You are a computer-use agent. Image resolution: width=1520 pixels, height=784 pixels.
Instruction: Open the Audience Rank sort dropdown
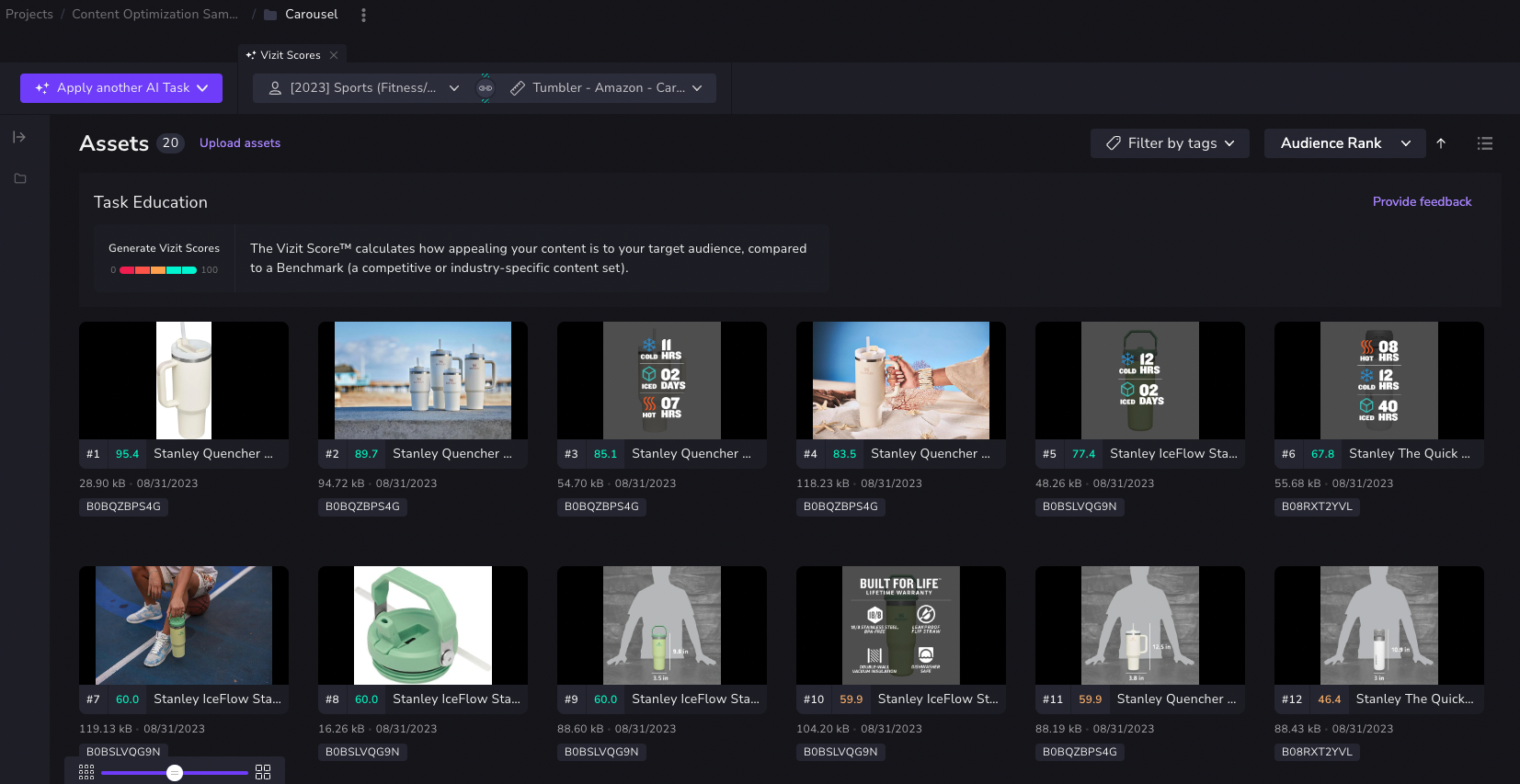(1344, 143)
